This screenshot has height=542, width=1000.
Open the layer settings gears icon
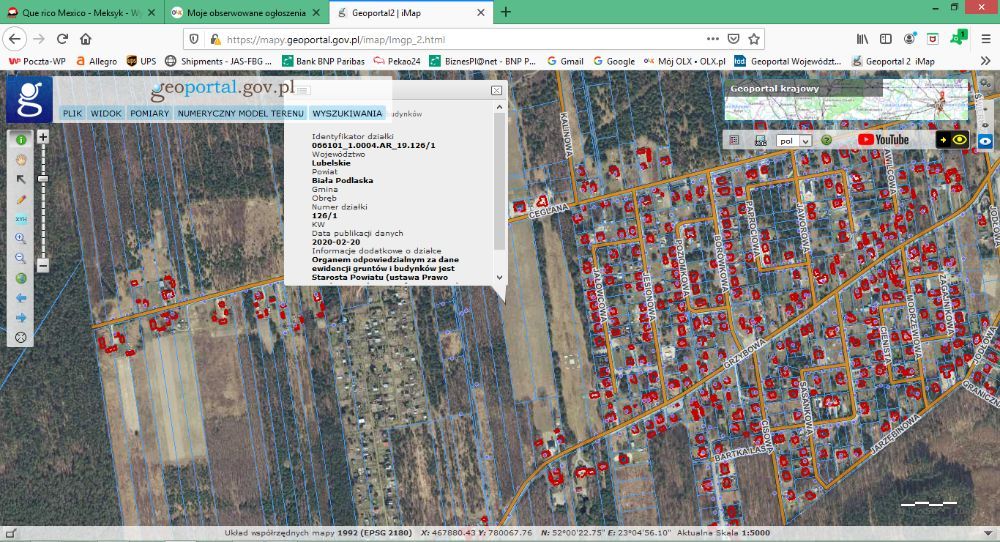[986, 84]
